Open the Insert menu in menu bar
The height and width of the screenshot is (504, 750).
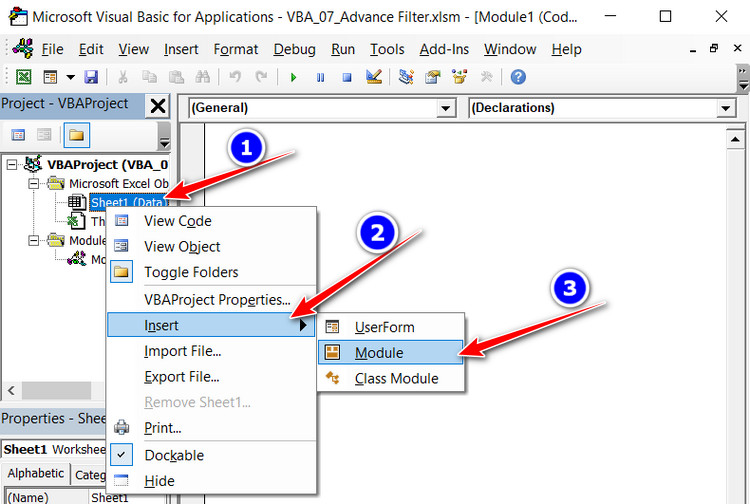tap(181, 49)
